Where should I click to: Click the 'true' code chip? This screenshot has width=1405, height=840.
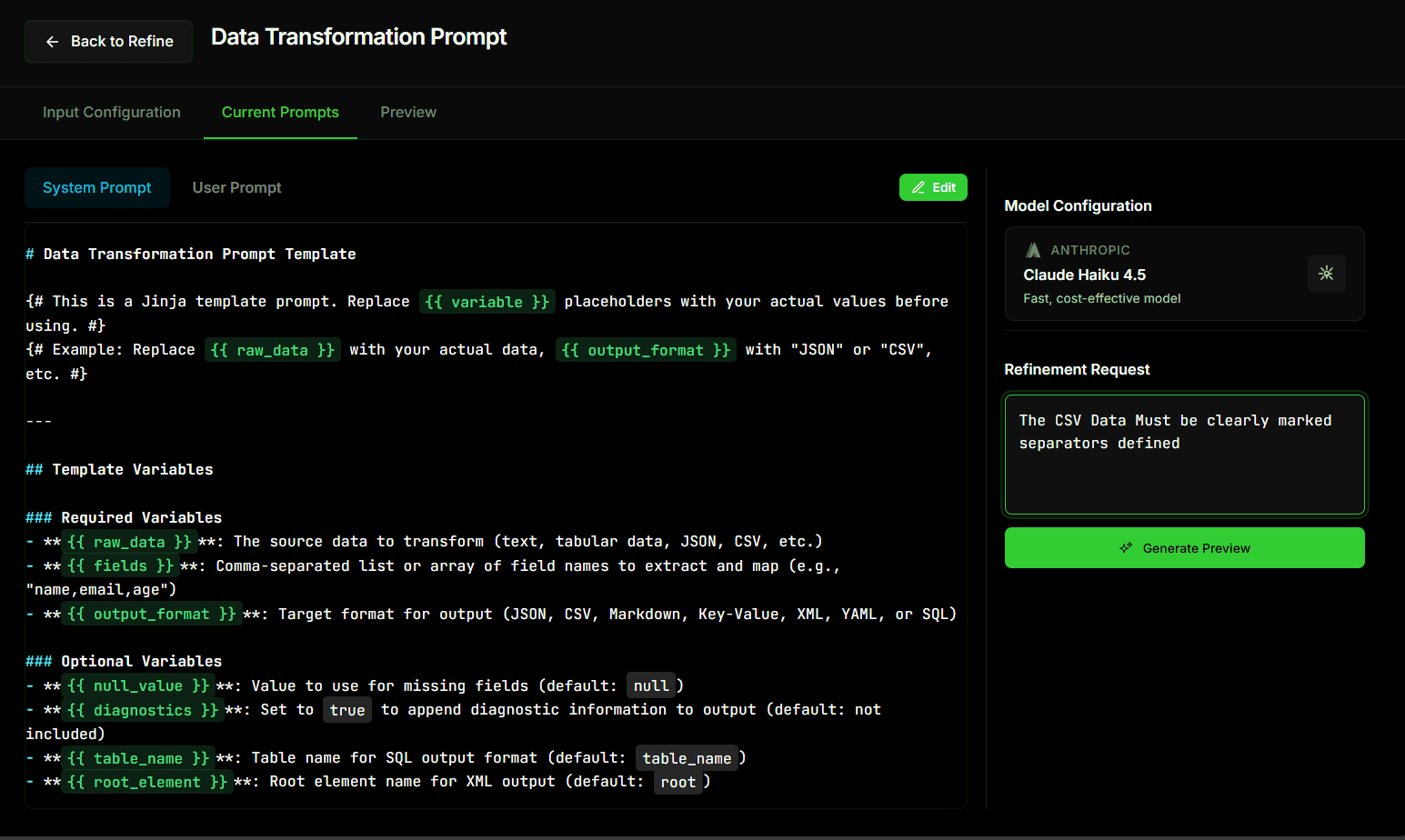(347, 710)
